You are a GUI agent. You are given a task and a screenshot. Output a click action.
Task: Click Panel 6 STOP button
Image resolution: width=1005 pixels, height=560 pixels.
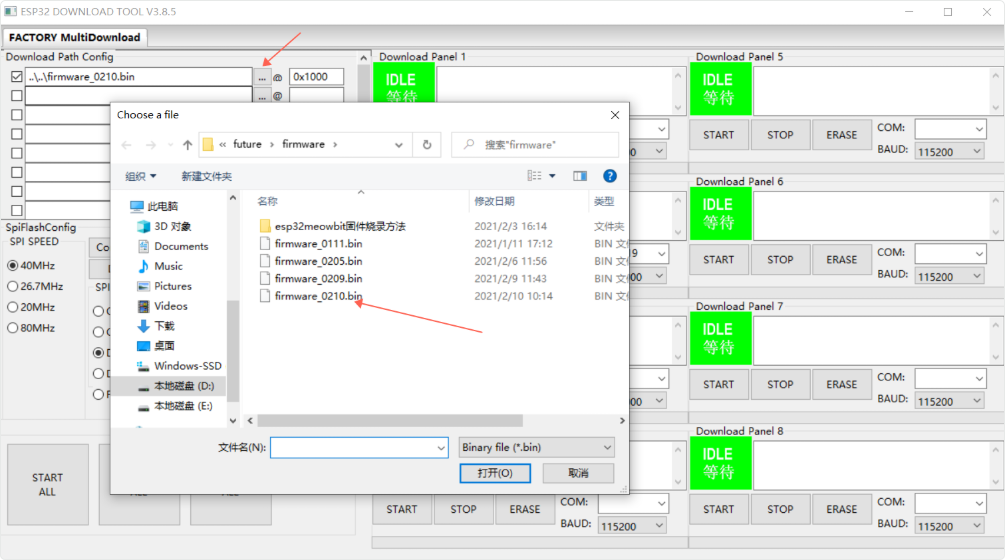tap(780, 259)
